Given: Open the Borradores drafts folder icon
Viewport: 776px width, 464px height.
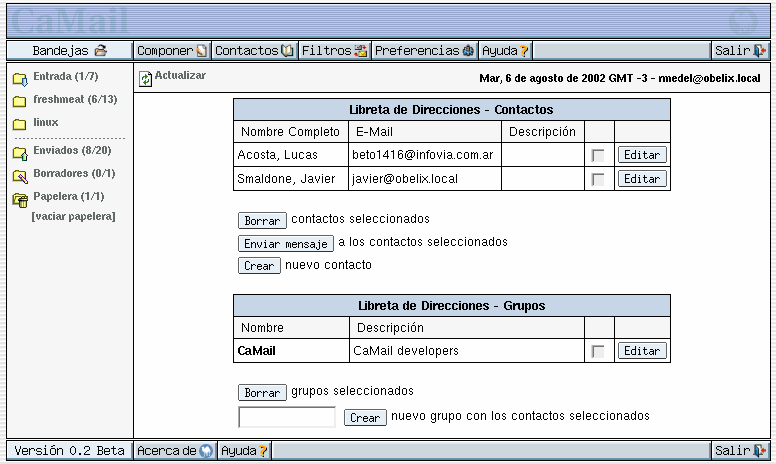Looking at the screenshot, I should point(19,175).
